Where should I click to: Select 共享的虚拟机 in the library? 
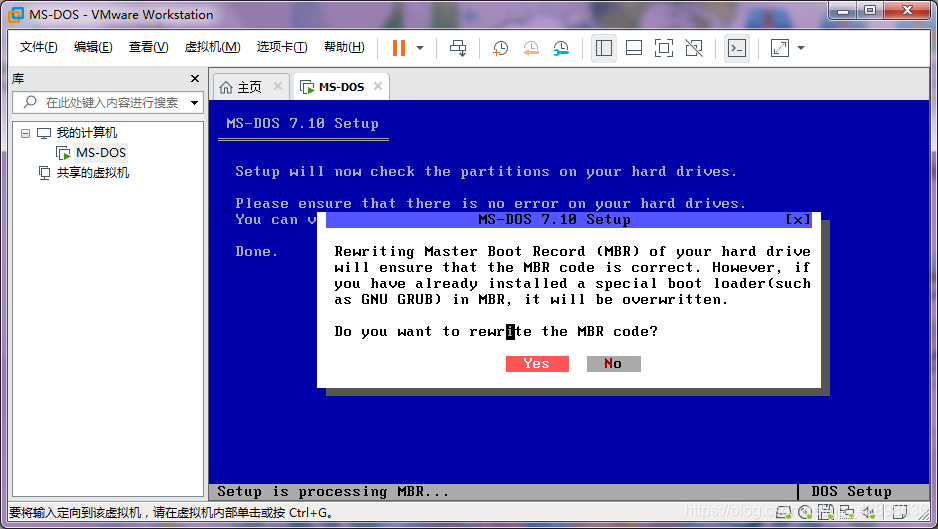point(93,173)
